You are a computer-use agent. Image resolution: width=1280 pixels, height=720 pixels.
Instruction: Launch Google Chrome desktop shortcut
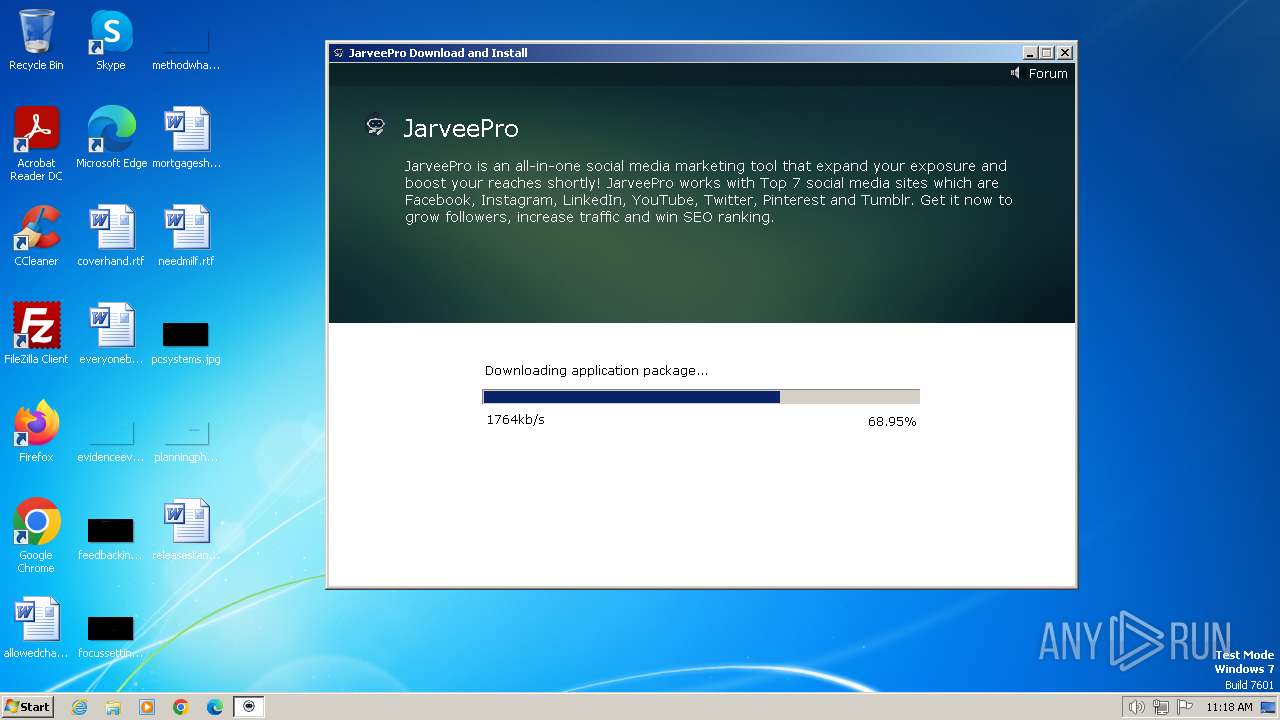point(36,535)
